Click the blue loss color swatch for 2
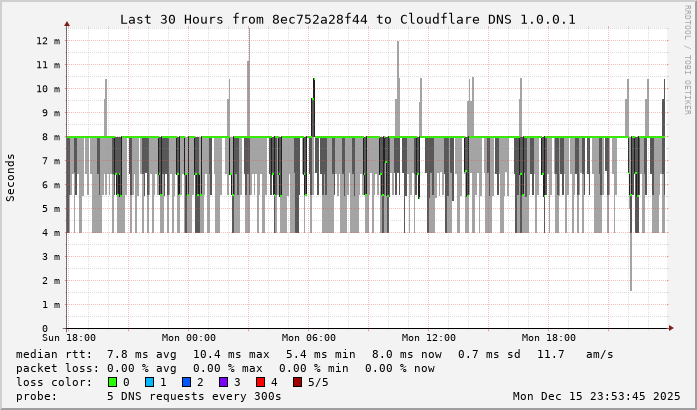 pyautogui.click(x=186, y=382)
